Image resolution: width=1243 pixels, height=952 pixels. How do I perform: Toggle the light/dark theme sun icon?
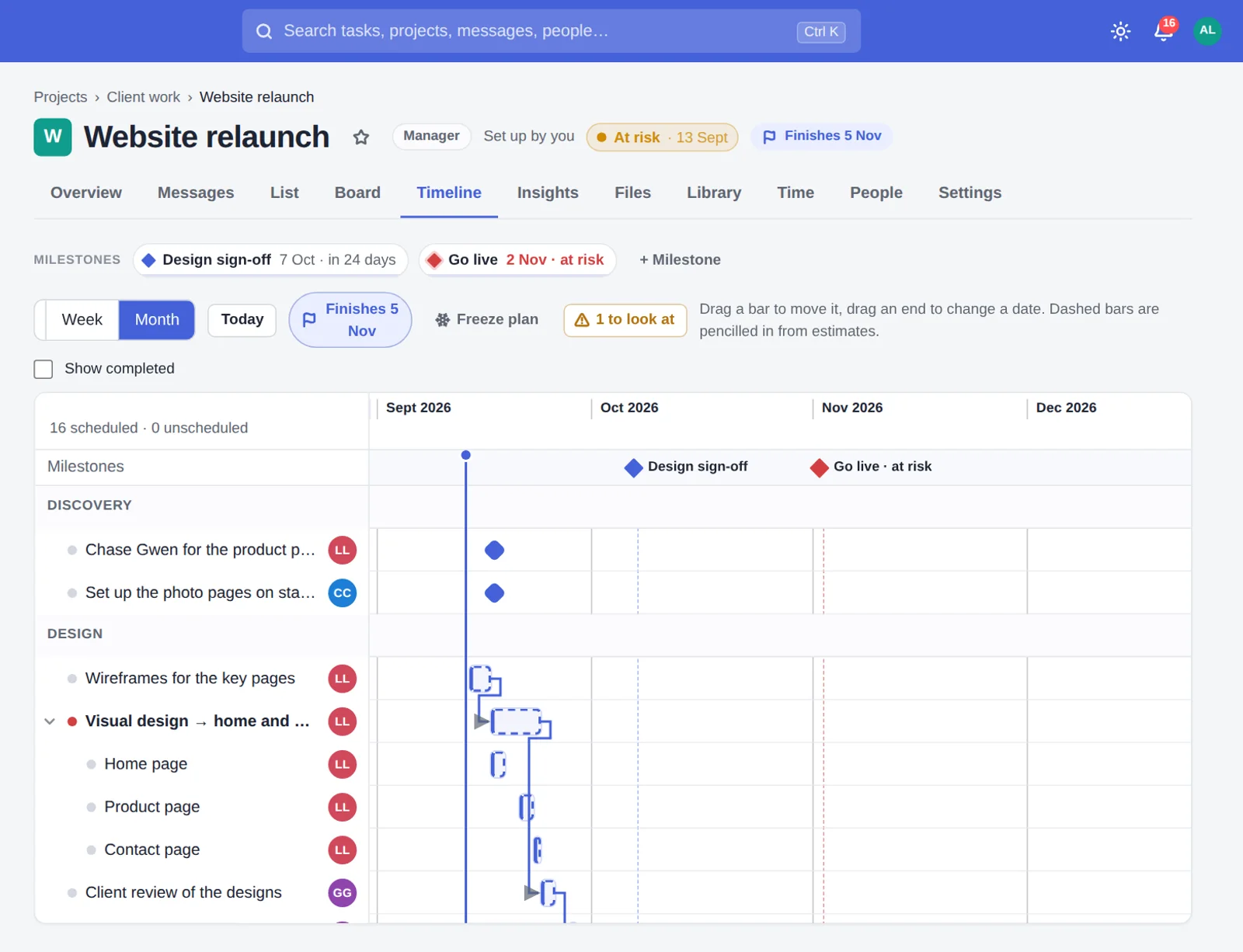coord(1120,31)
